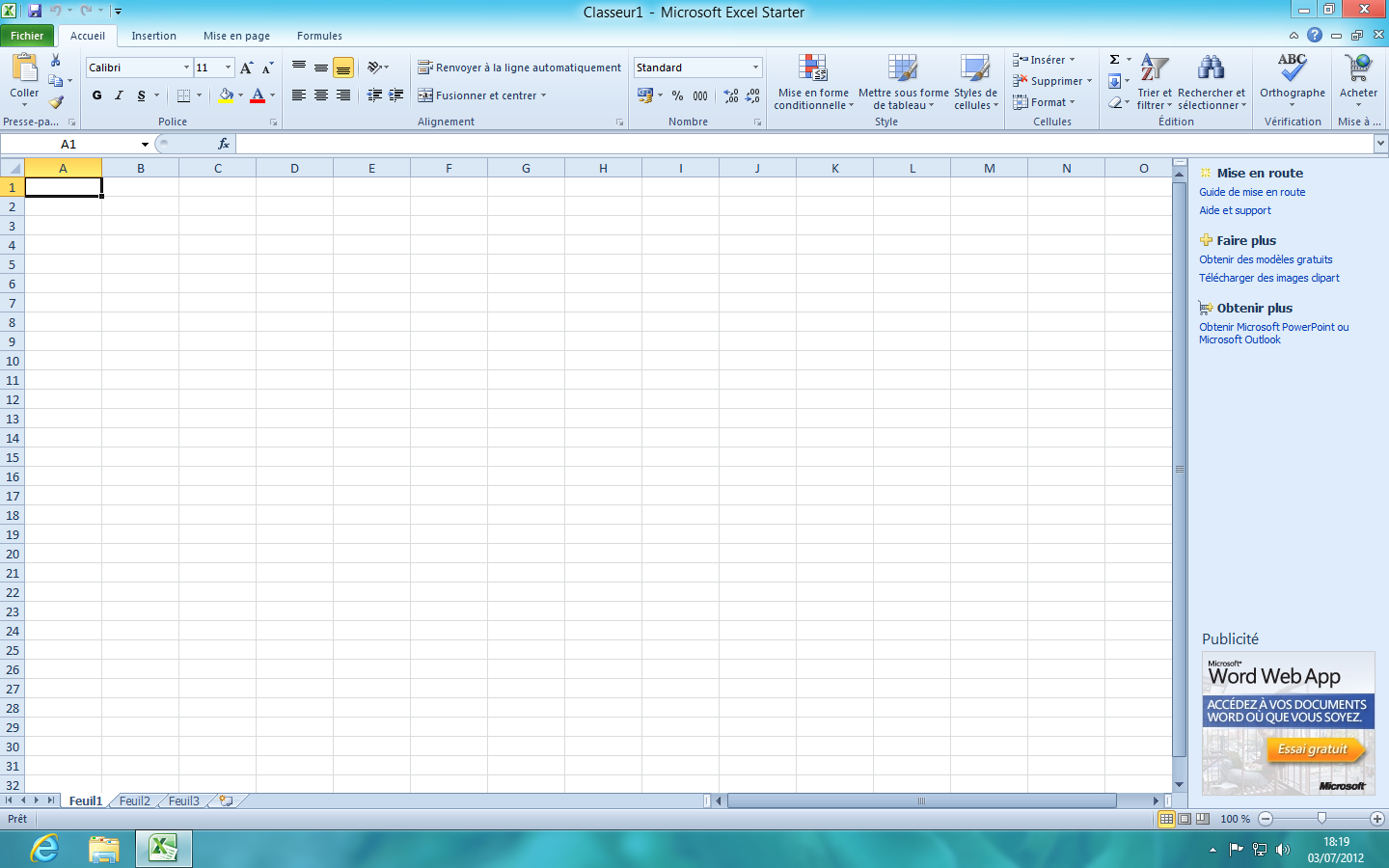This screenshot has height=868, width=1389.
Task: Toggle italic I formatting
Action: pyautogui.click(x=119, y=95)
